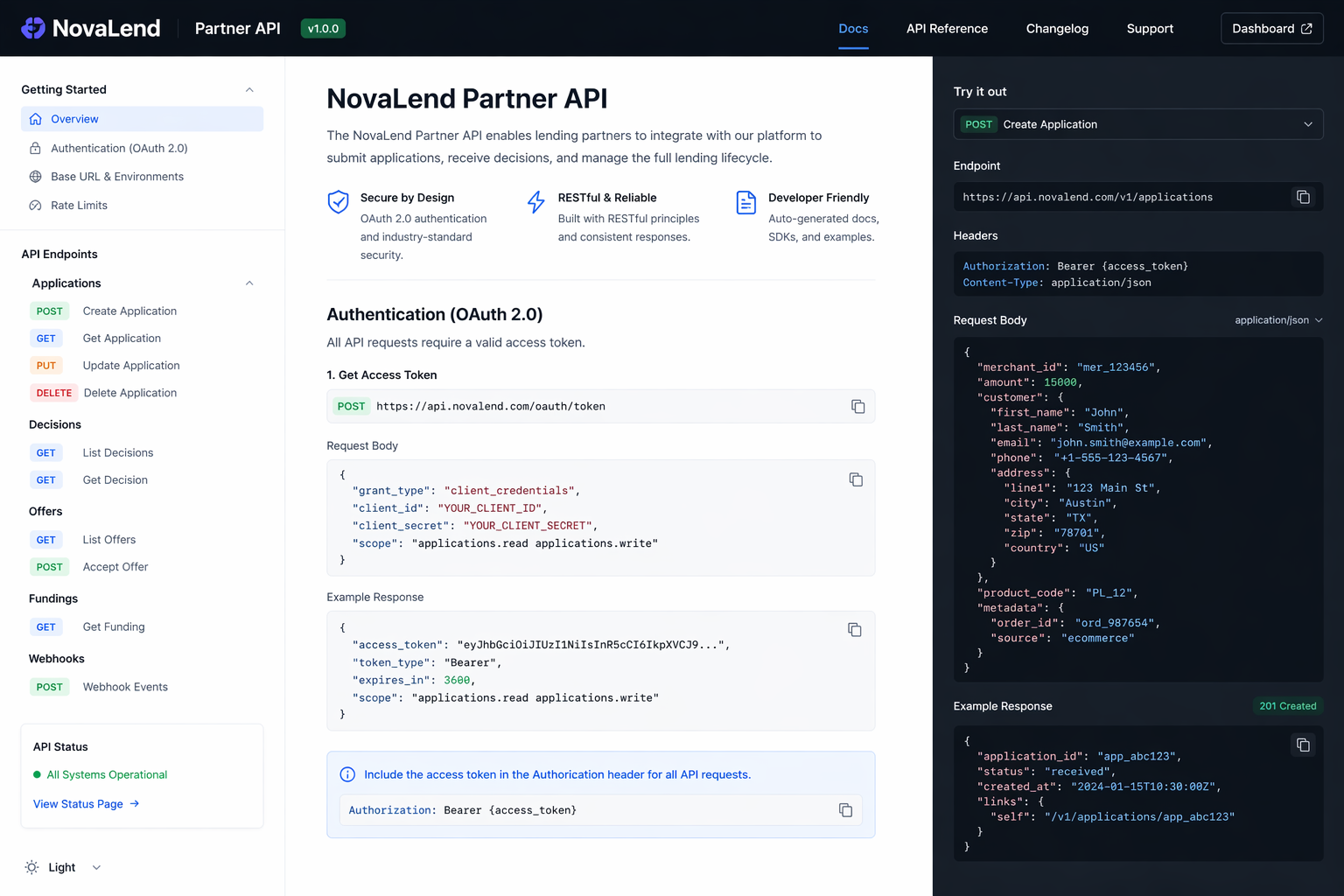Select the lock icon beside Authentication (OAuth 2.0)

[x=36, y=148]
